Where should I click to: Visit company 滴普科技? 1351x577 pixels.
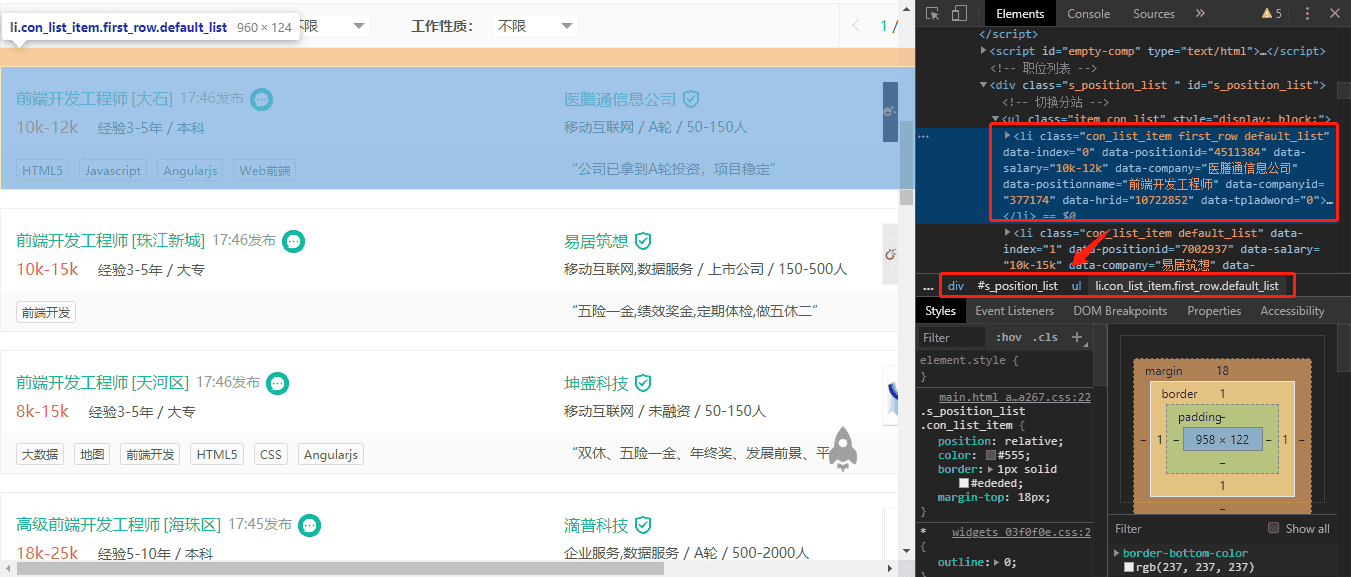point(596,525)
